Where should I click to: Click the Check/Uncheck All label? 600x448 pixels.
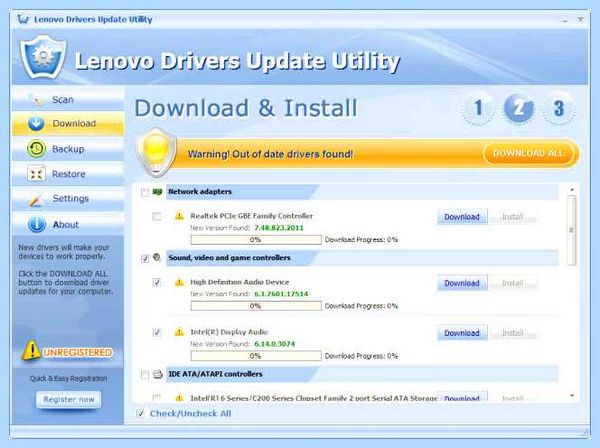(x=191, y=414)
